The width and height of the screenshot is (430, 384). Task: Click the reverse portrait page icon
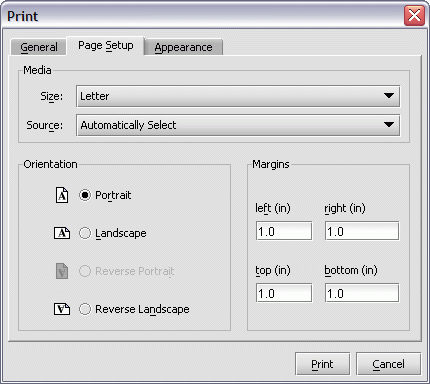(x=62, y=271)
